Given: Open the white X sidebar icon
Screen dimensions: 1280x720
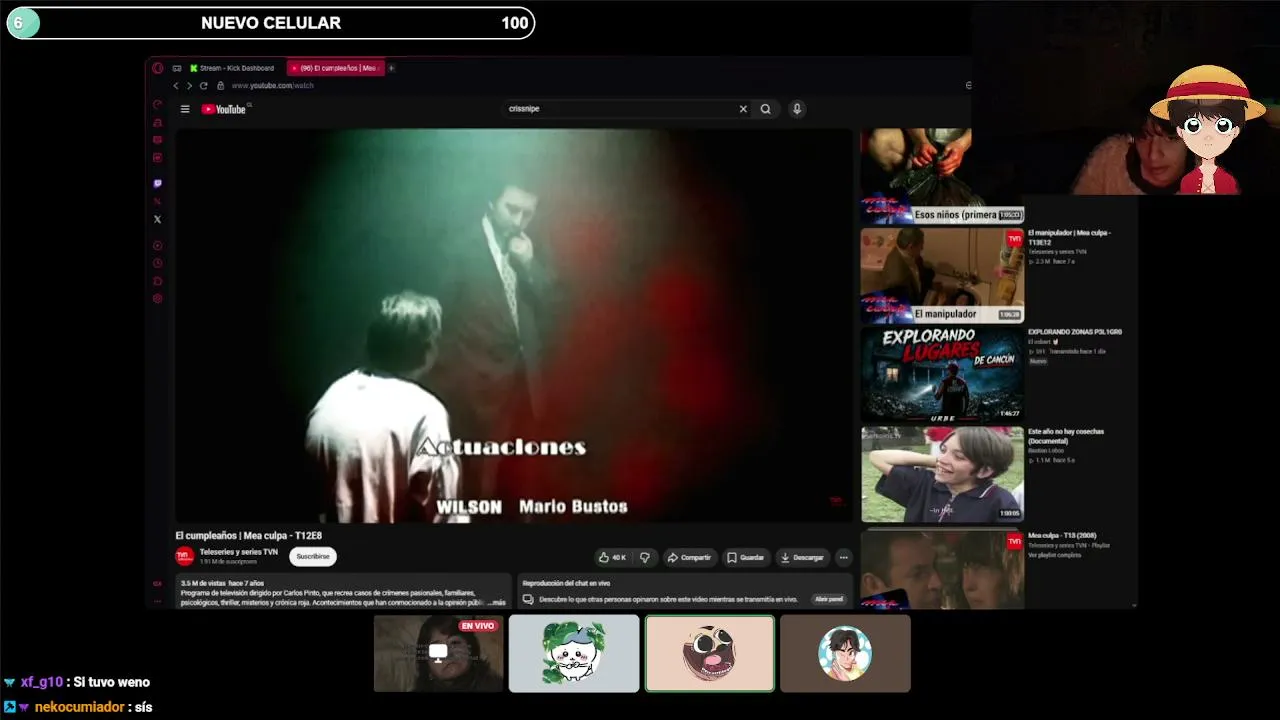Looking at the screenshot, I should tap(157, 219).
